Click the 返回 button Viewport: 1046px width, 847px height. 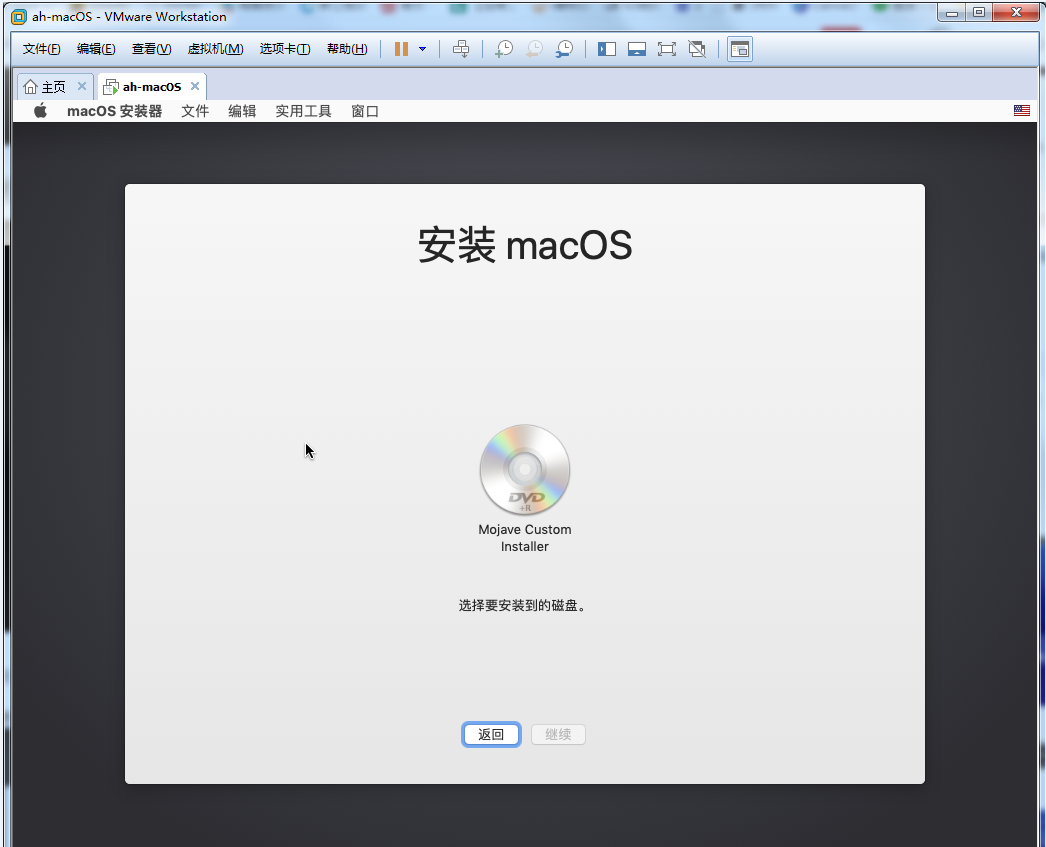tap(491, 735)
